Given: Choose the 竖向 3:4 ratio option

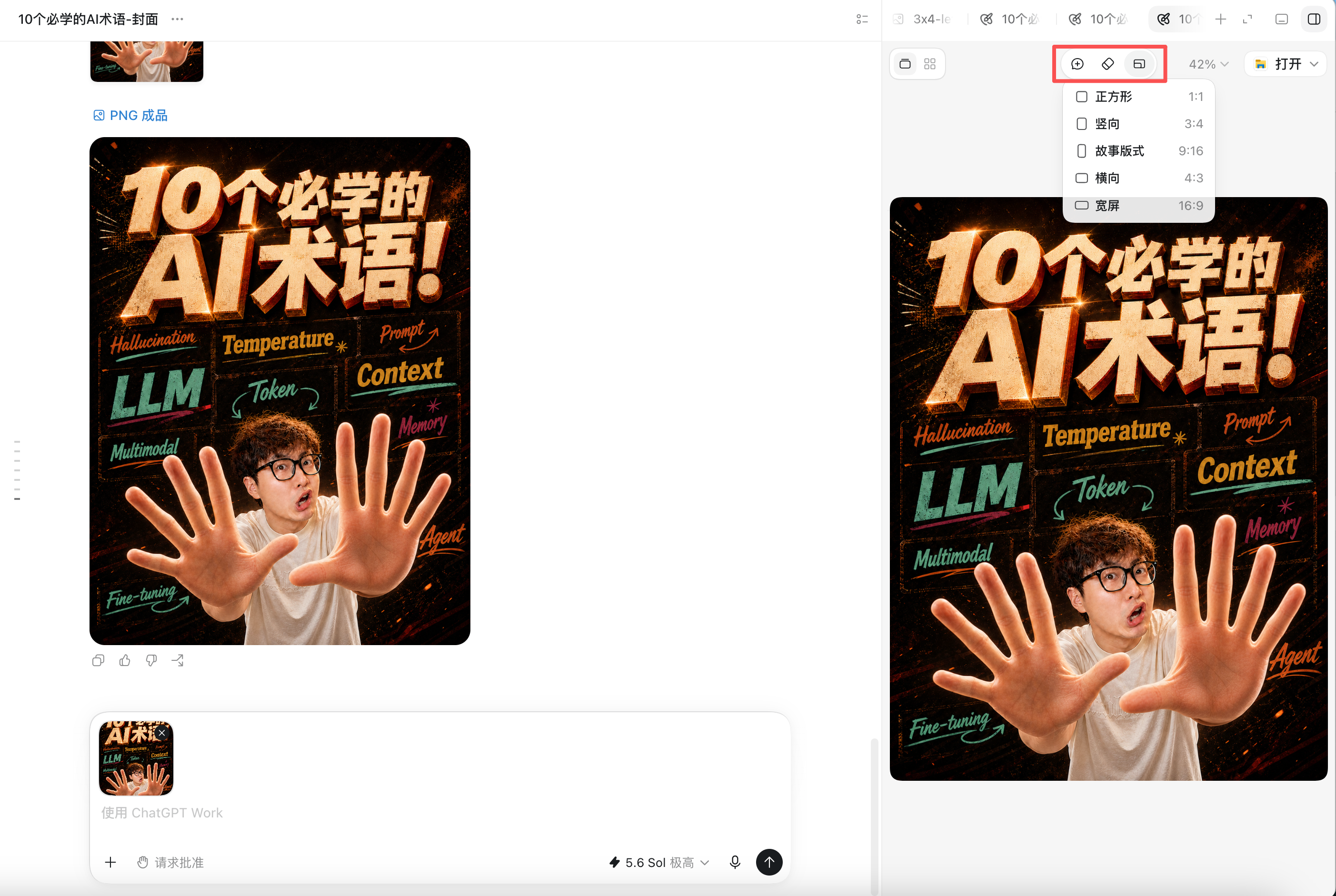Looking at the screenshot, I should click(1138, 124).
